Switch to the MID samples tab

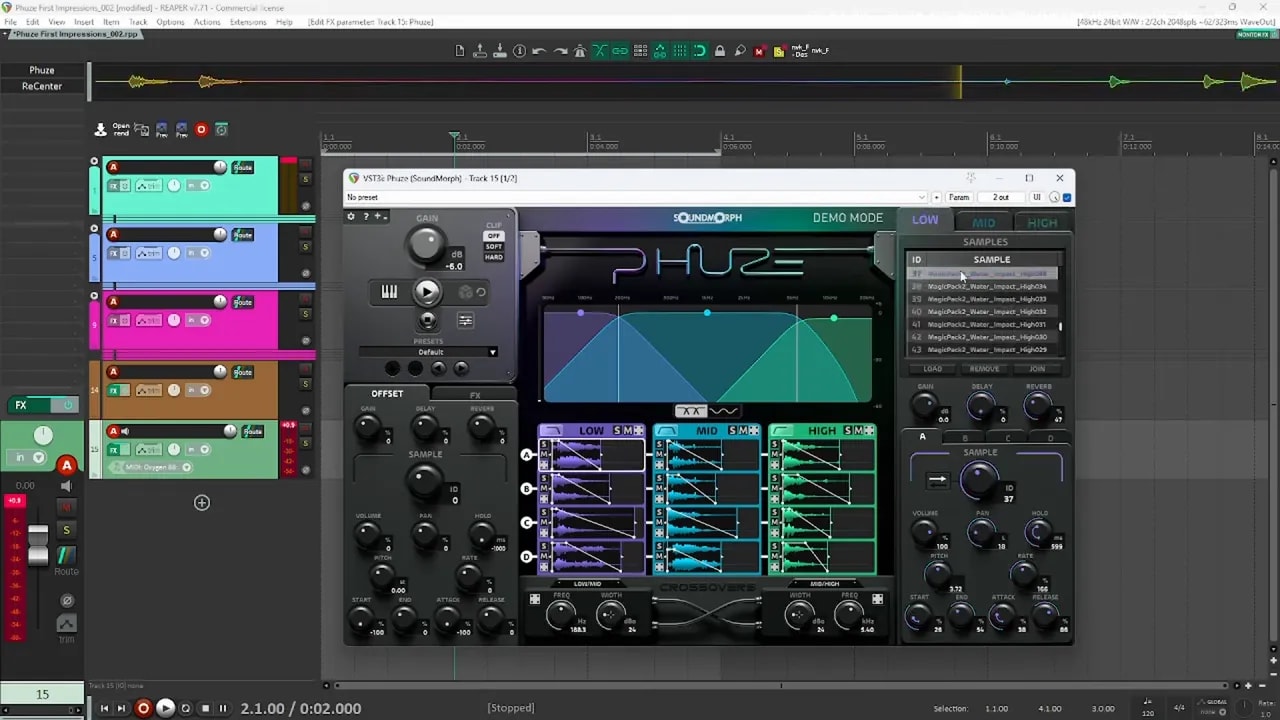click(x=984, y=222)
